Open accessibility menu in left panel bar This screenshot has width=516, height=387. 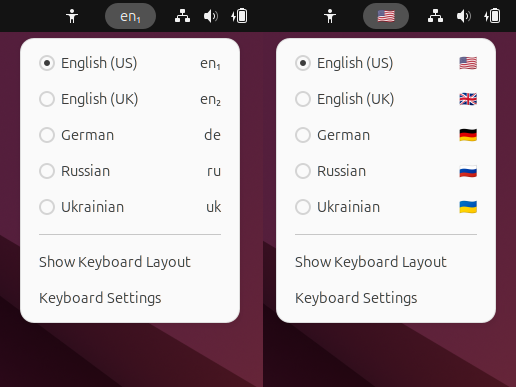coord(72,16)
